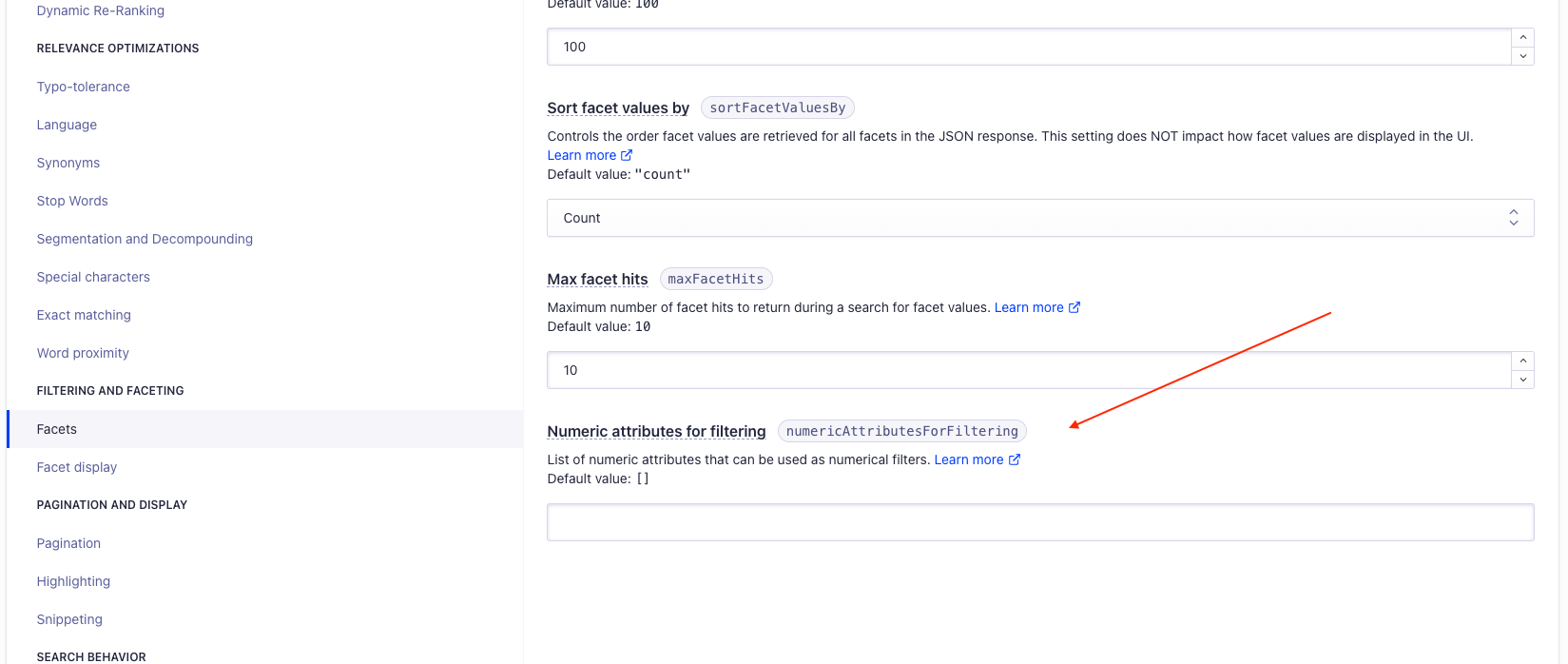Image resolution: width=1568 pixels, height=664 pixels.
Task: Click external link icon beside Sort facet Learn more
Action: click(x=627, y=155)
